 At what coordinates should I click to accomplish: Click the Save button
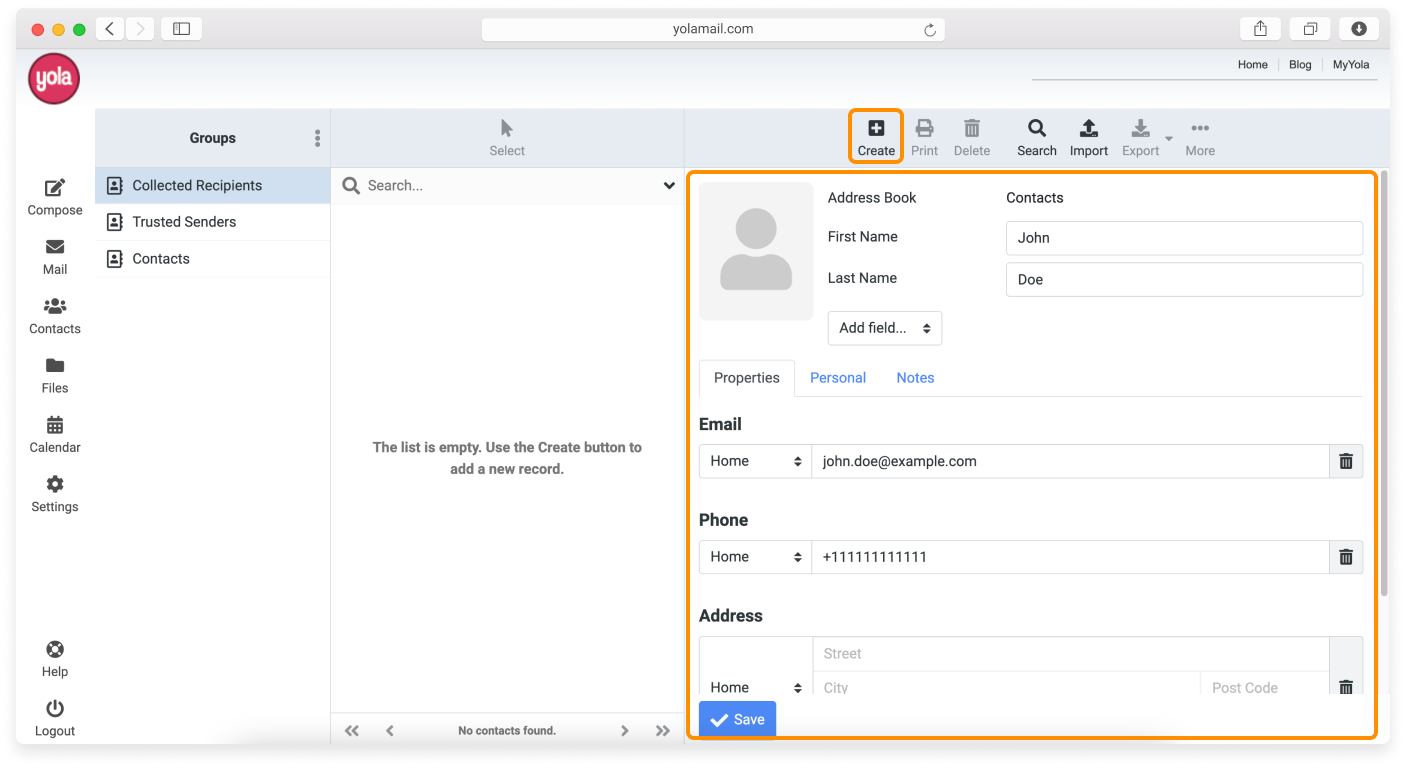737,718
